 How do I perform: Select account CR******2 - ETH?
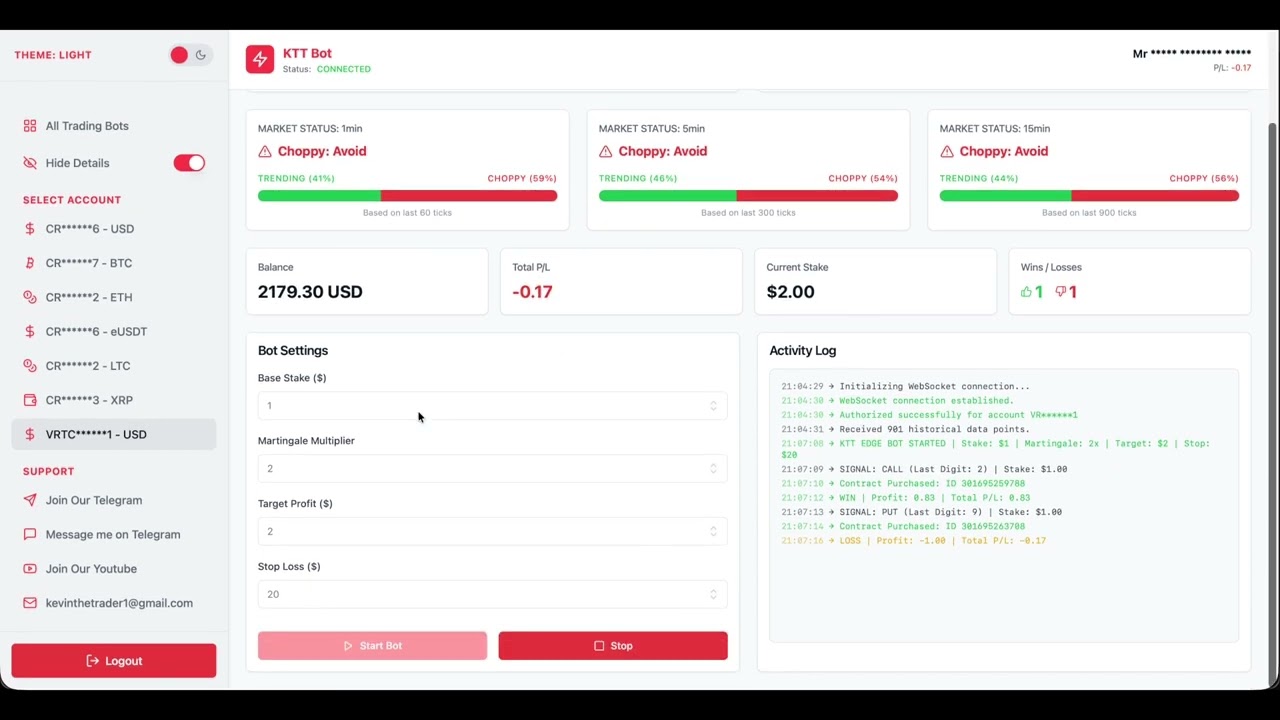[x=114, y=297]
